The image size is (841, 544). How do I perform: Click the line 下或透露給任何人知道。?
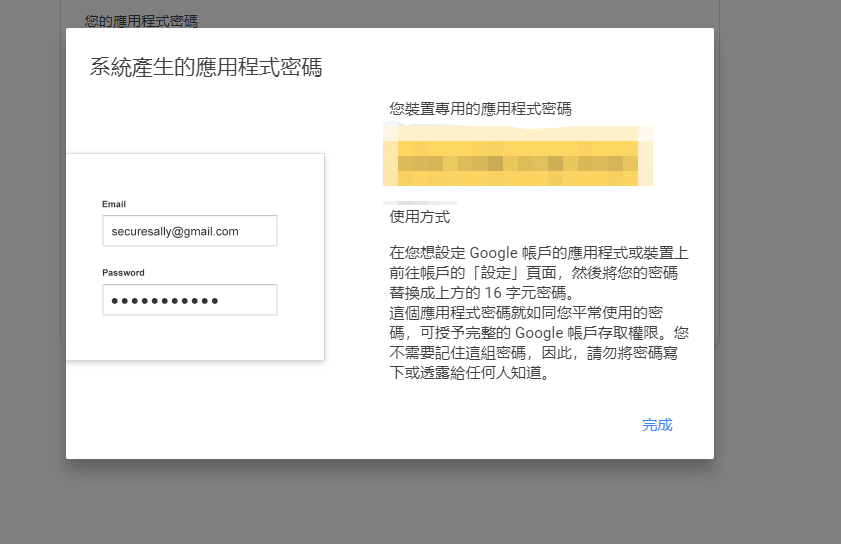click(x=470, y=373)
